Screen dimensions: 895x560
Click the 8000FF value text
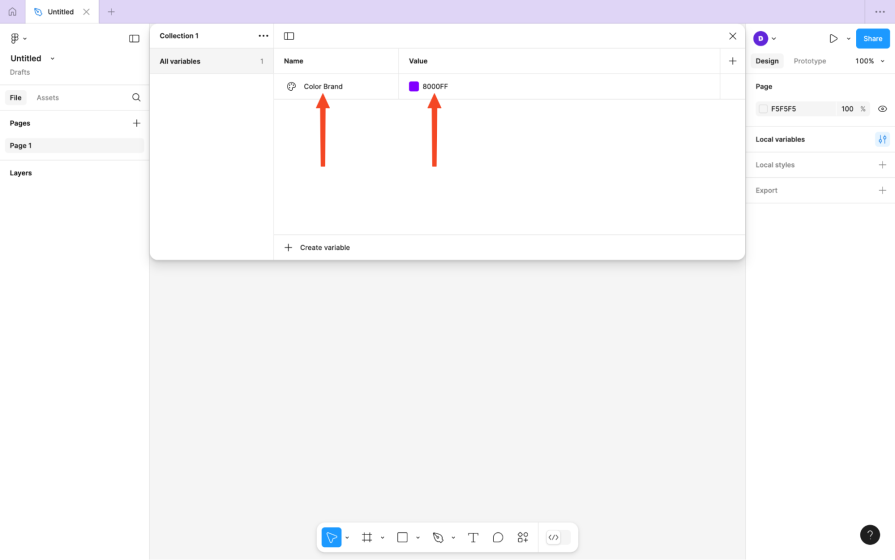click(435, 87)
